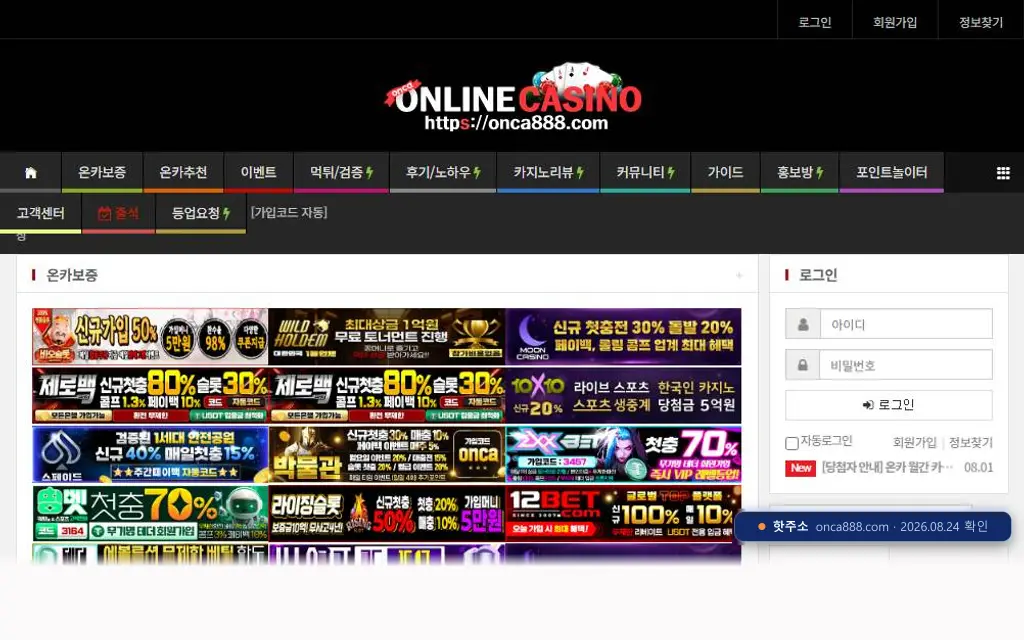The width and height of the screenshot is (1024, 640).
Task: Open the green 첫충 70% code 3164 banner
Action: point(150,513)
